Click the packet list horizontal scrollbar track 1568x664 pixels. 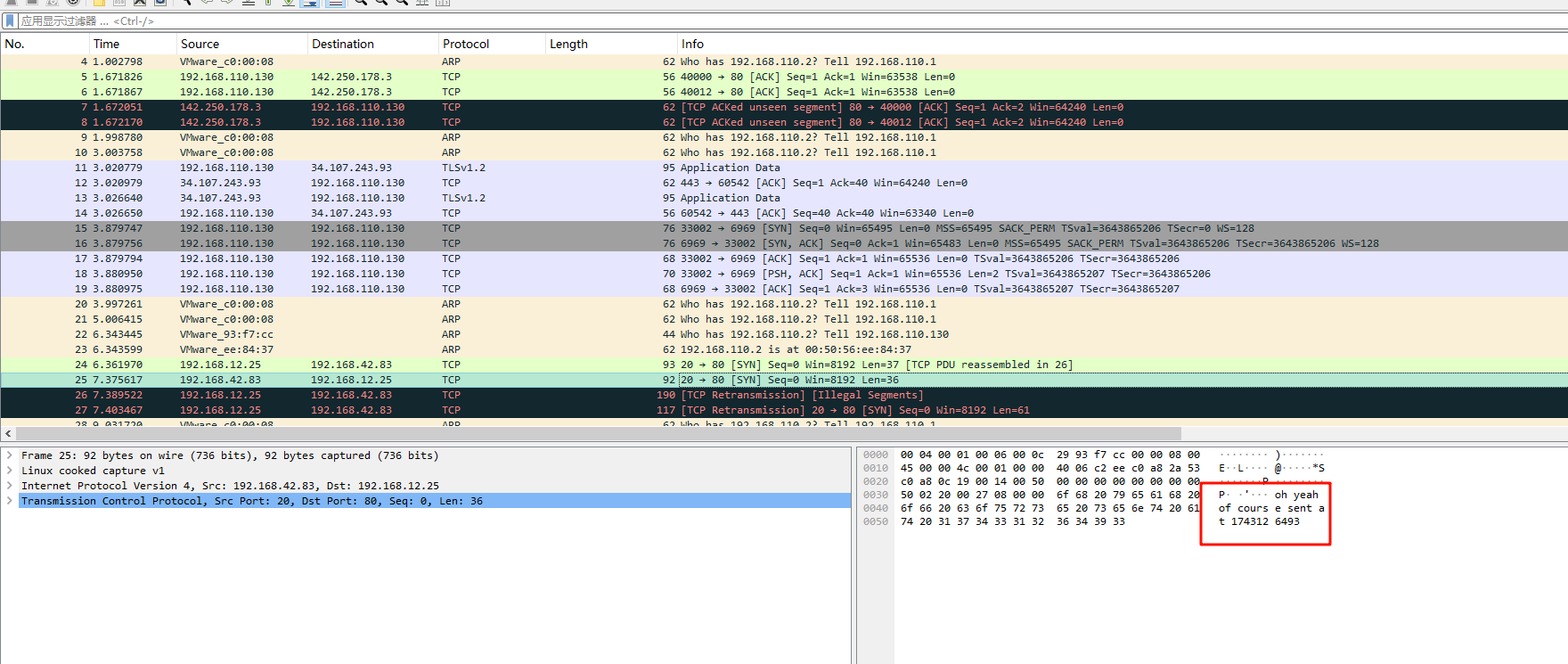coord(1336,434)
